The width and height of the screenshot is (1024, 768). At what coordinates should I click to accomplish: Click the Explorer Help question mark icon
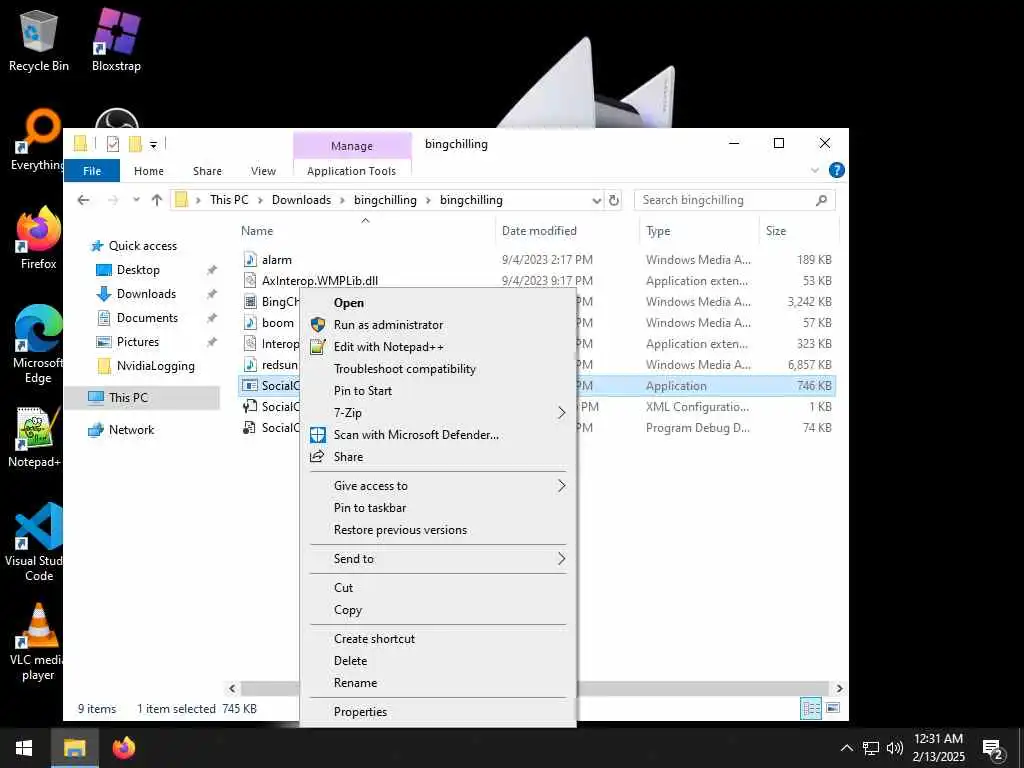(x=837, y=170)
